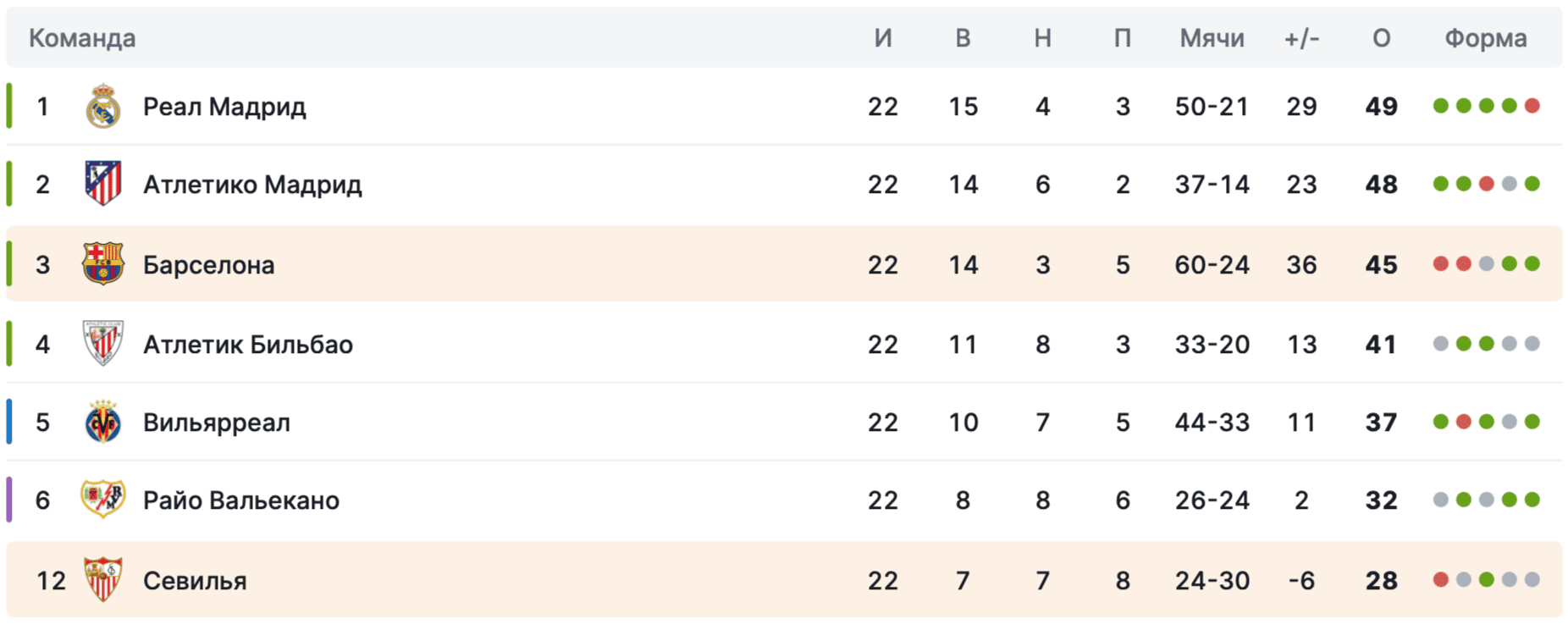Open the Реал Мадрид team link
This screenshot has width=1568, height=630.
click(224, 107)
